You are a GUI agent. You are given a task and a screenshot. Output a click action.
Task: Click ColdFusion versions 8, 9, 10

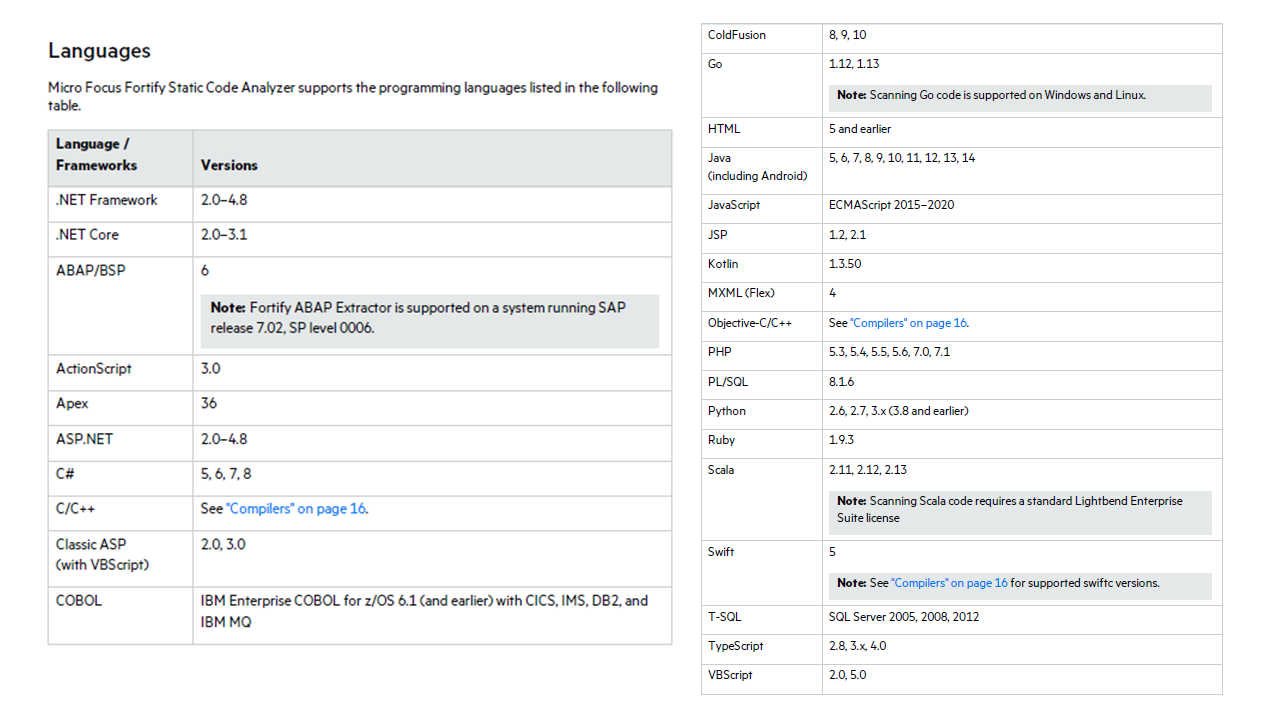[x=848, y=35]
